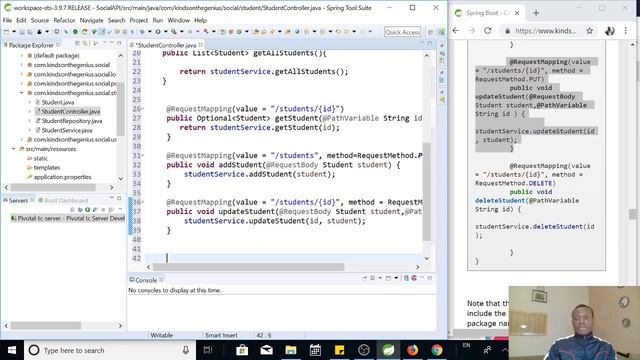Select the Pivotal tc Server entry
The height and width of the screenshot is (360, 640).
pyautogui.click(x=67, y=218)
